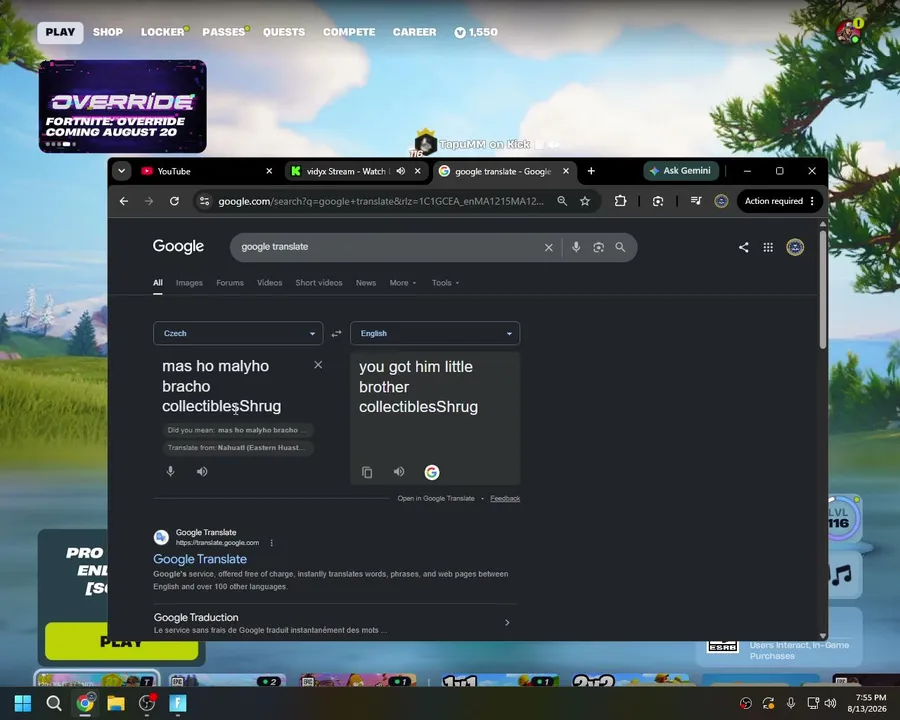Submit search with magnifier button
900x720 pixels.
(620, 247)
